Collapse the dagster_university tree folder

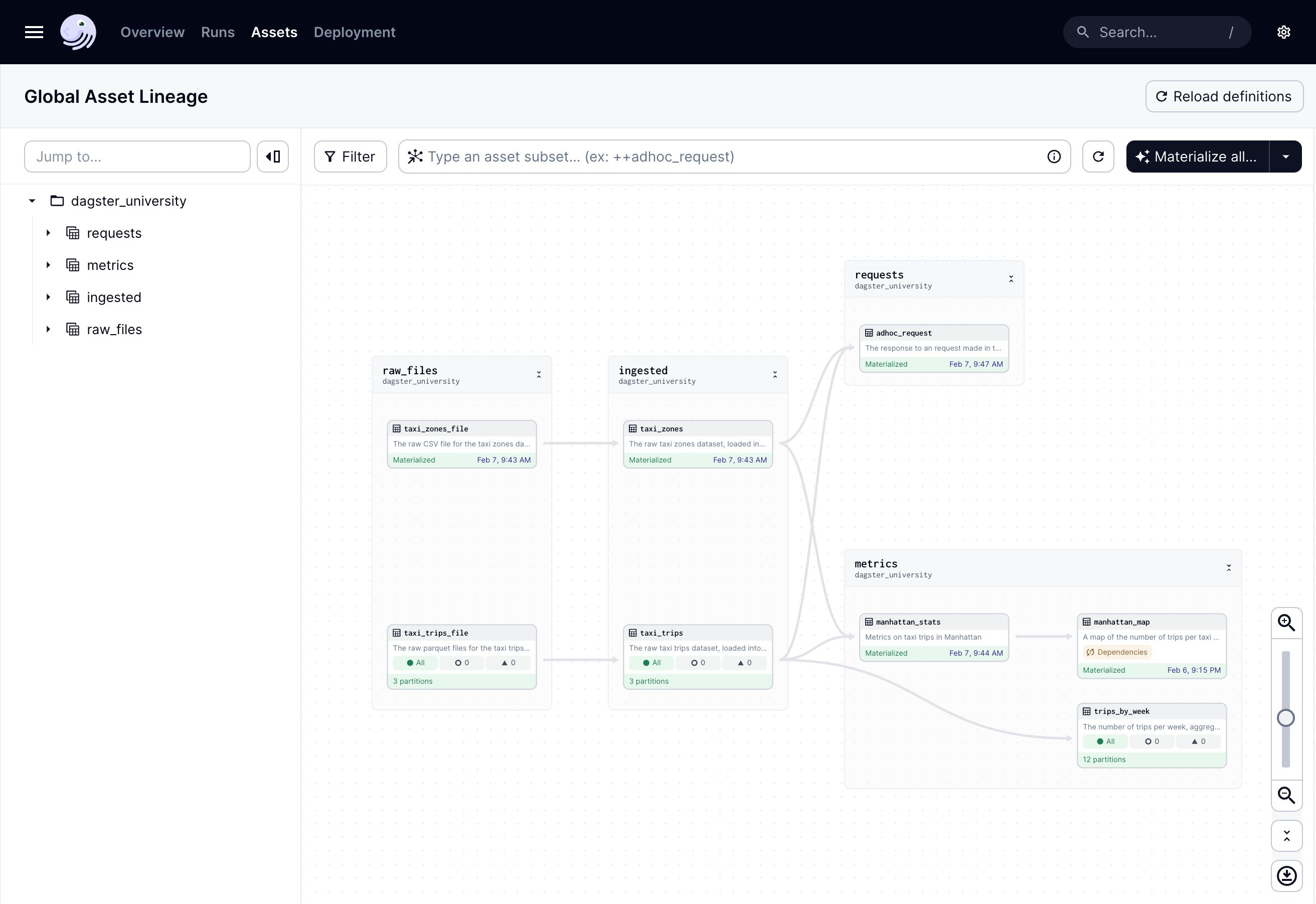[x=32, y=201]
